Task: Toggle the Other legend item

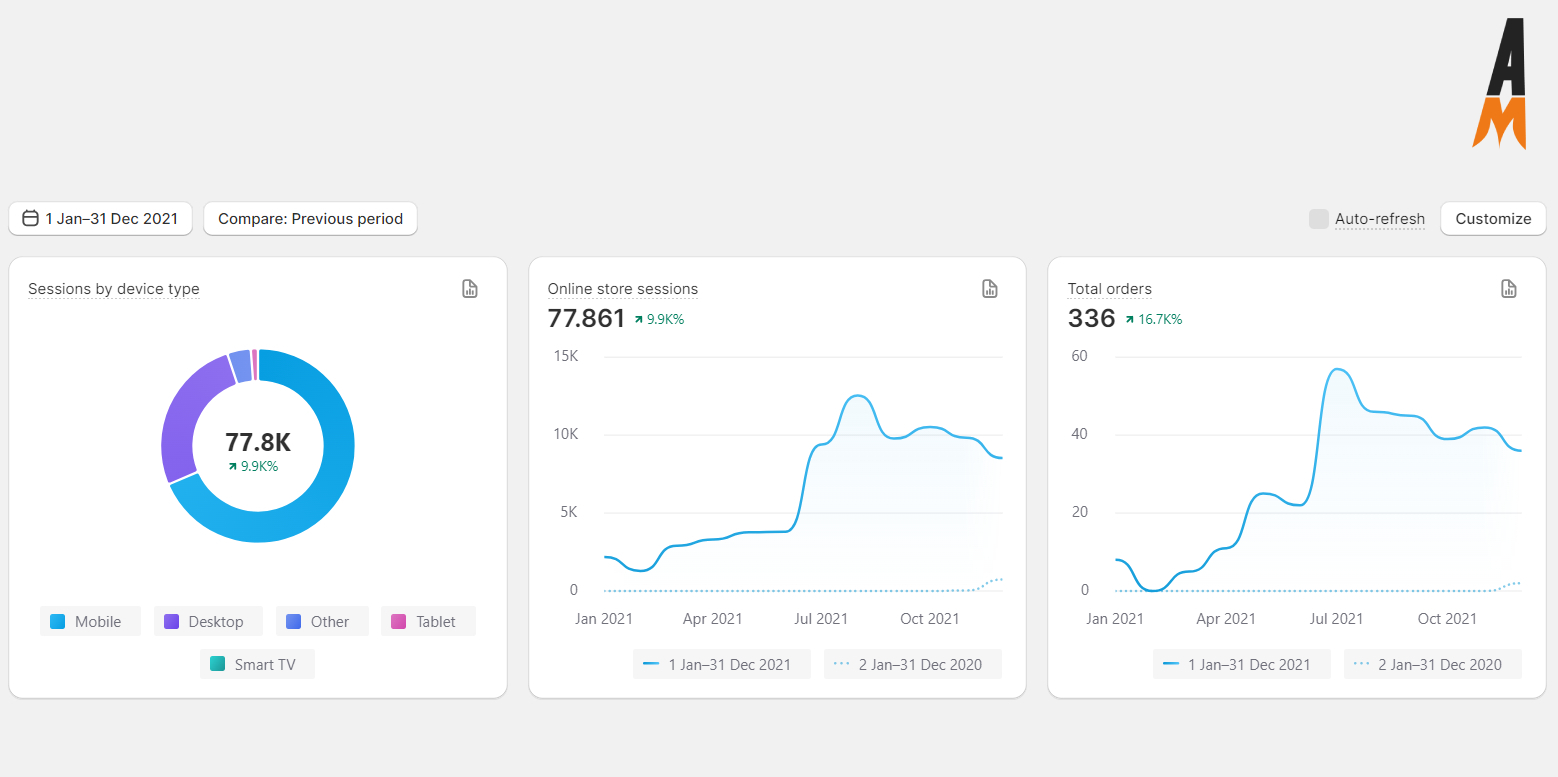Action: [322, 621]
